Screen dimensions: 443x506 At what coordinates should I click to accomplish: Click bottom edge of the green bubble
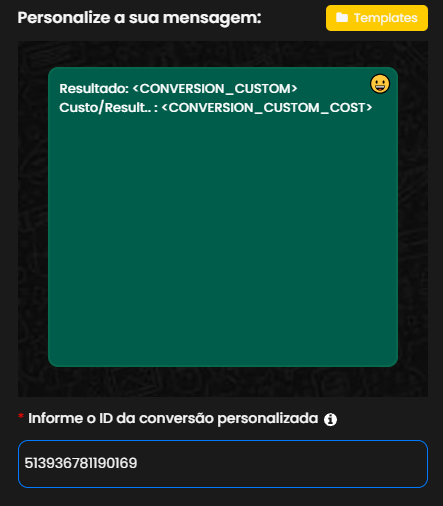[x=223, y=365]
